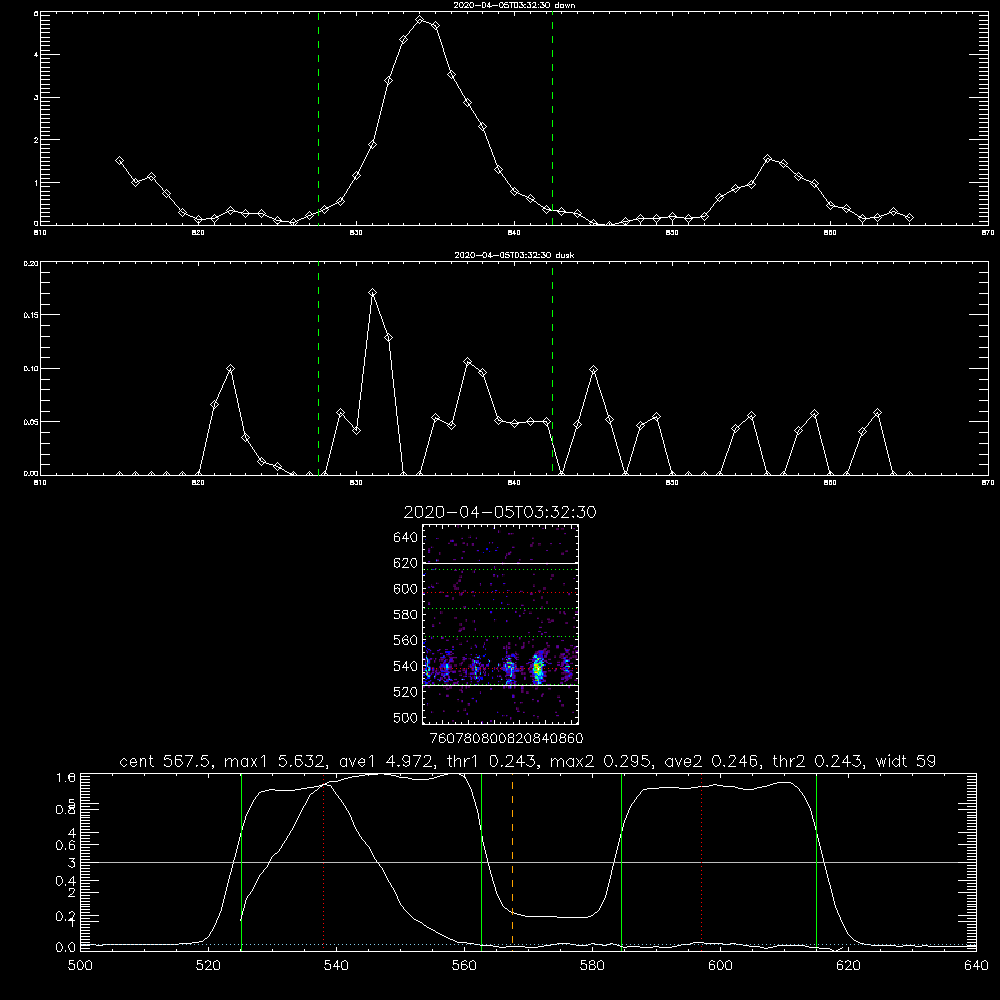Click the right green dashed line in dawn plot
Image resolution: width=1000 pixels, height=1000 pixels.
pos(552,118)
